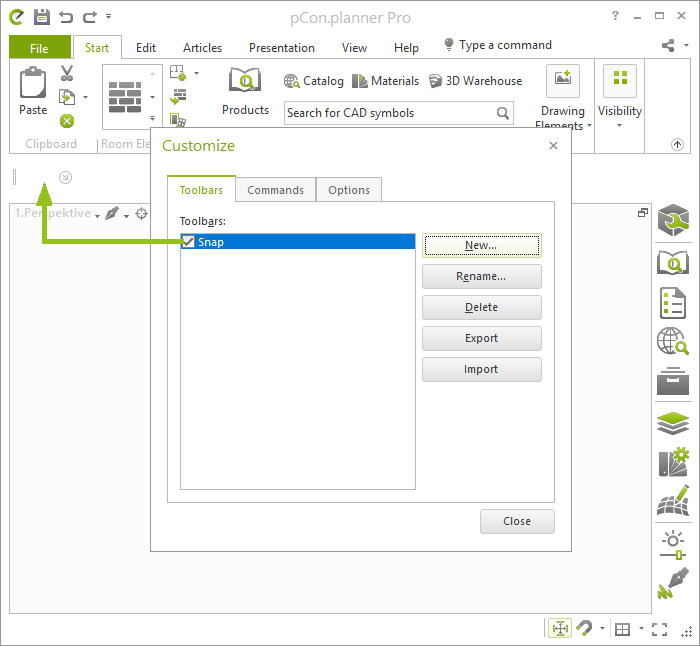Click the Copy icon in Clipboard group
This screenshot has width=700, height=646.
67,97
